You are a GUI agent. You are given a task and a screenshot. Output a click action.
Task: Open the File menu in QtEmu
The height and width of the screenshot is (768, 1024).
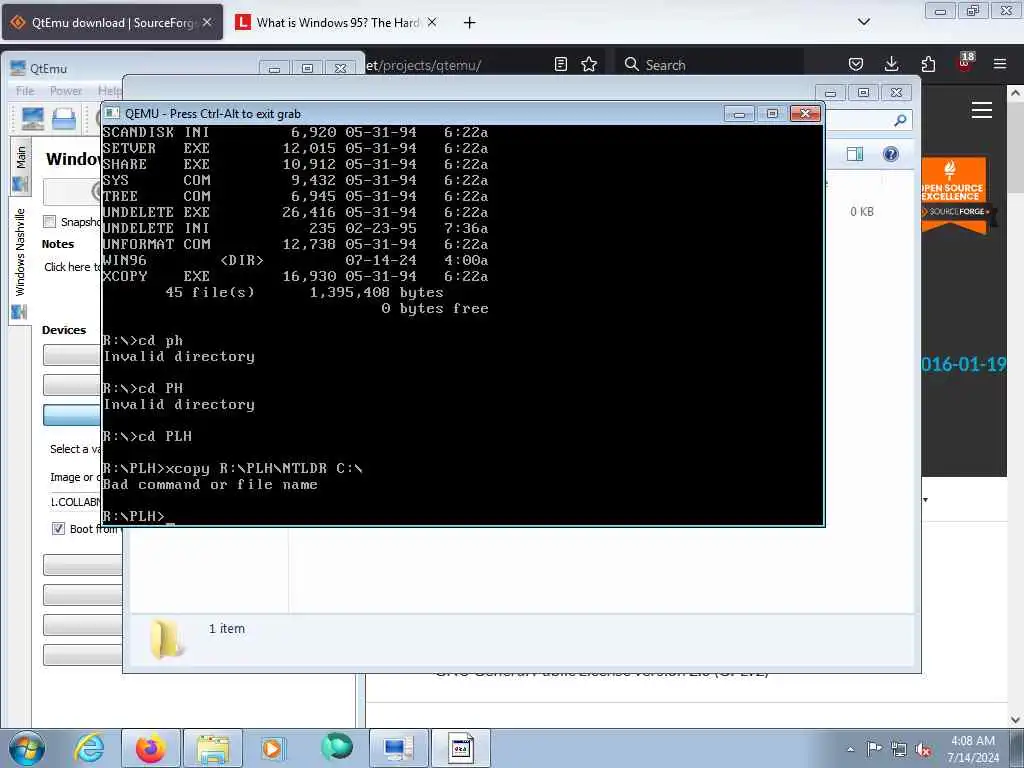point(25,91)
